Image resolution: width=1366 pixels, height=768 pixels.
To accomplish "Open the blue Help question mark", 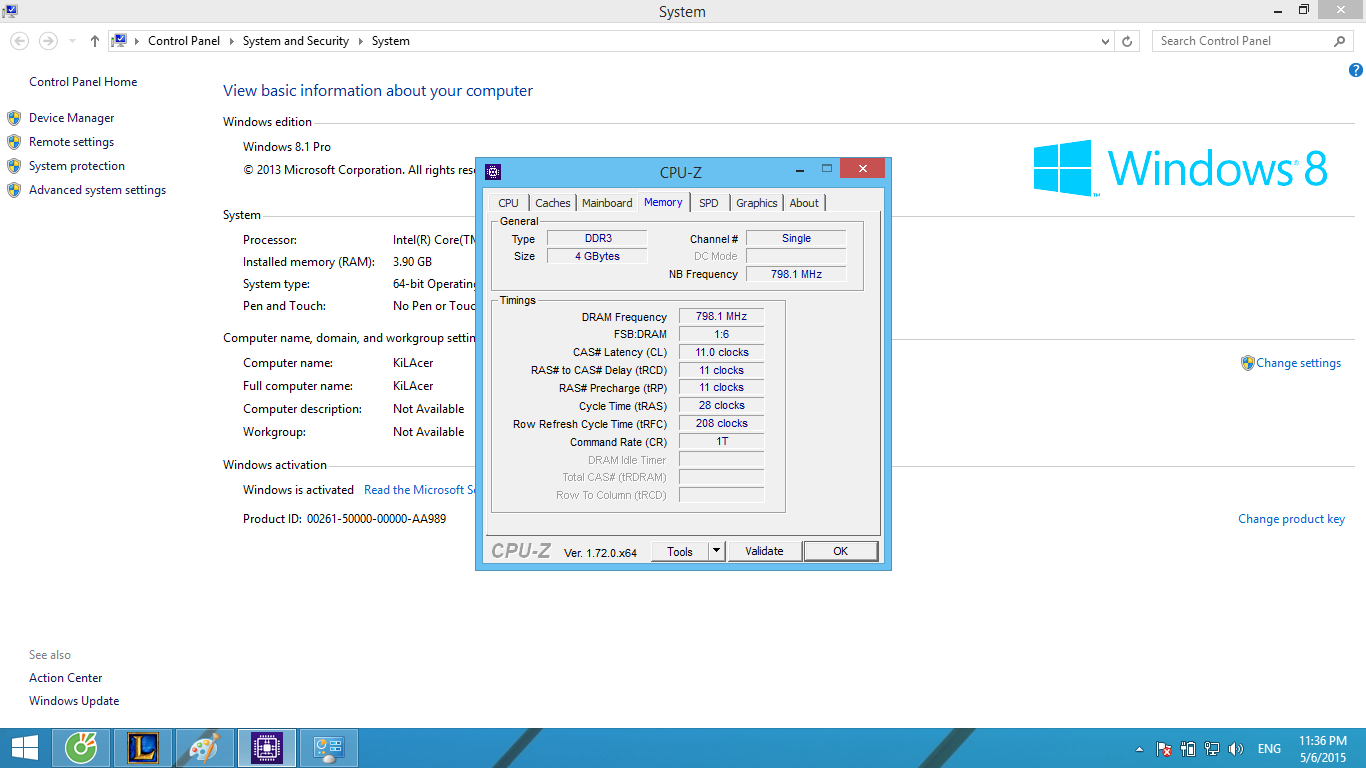I will pyautogui.click(x=1356, y=70).
